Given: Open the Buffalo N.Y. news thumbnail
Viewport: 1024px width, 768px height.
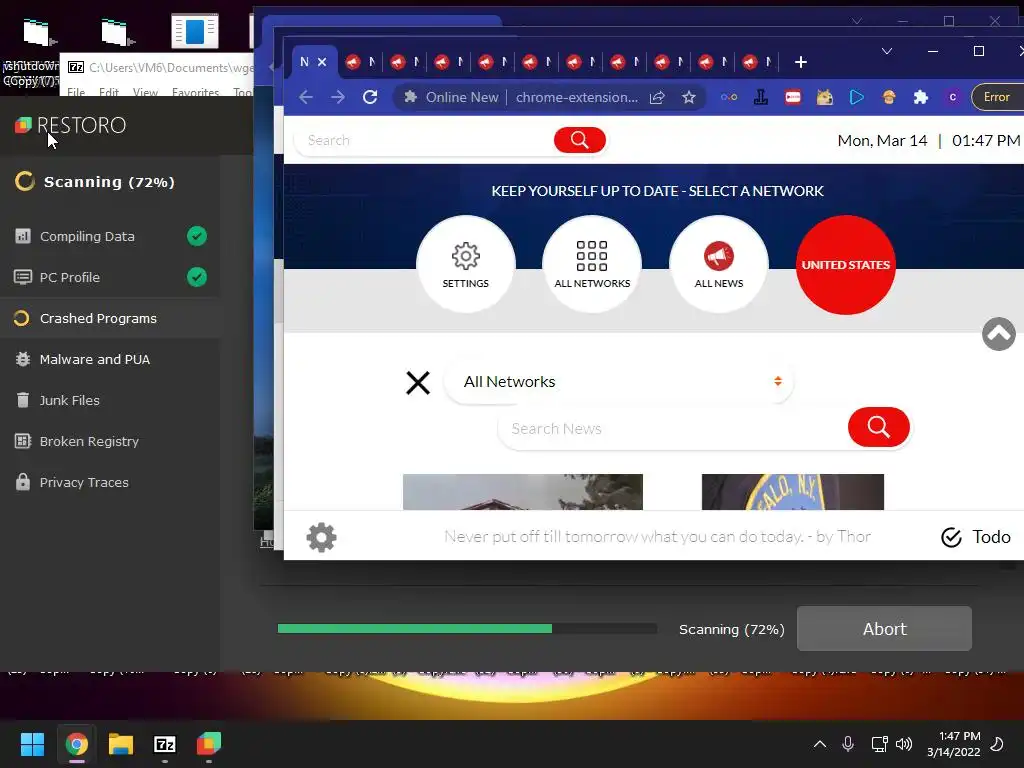Looking at the screenshot, I should 792,492.
